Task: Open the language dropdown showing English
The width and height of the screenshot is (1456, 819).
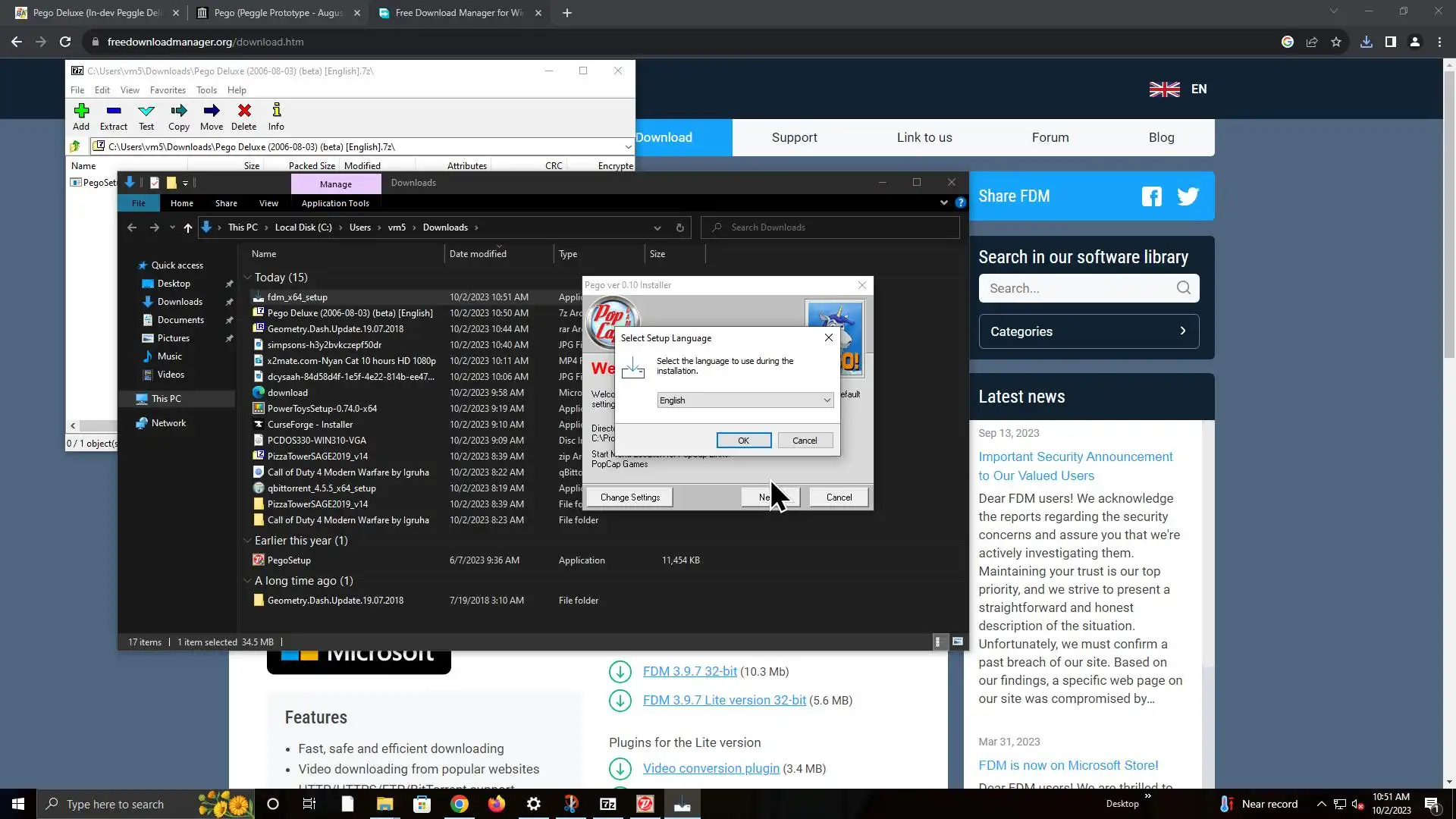Action: tap(745, 400)
